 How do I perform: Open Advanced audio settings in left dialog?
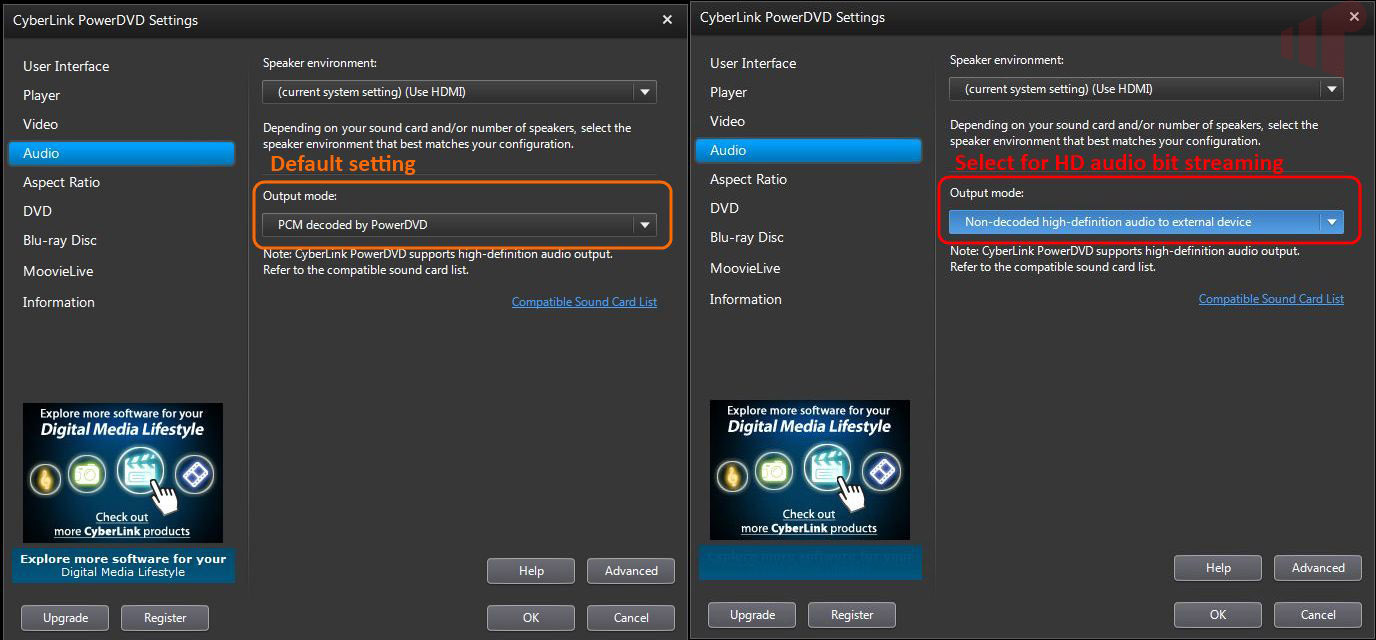[631, 571]
